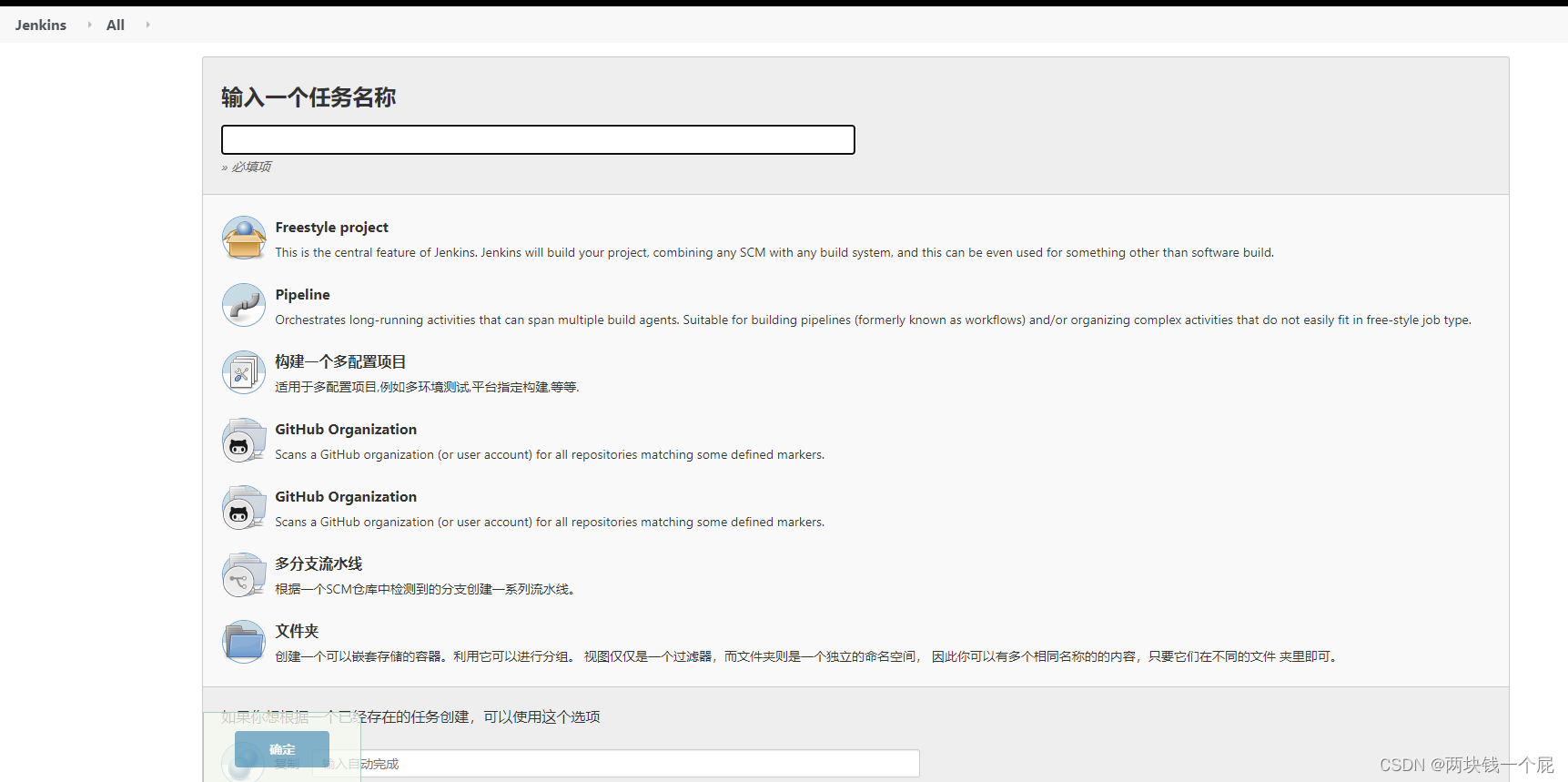Expand the arrow after All breadcrumb

tap(147, 25)
